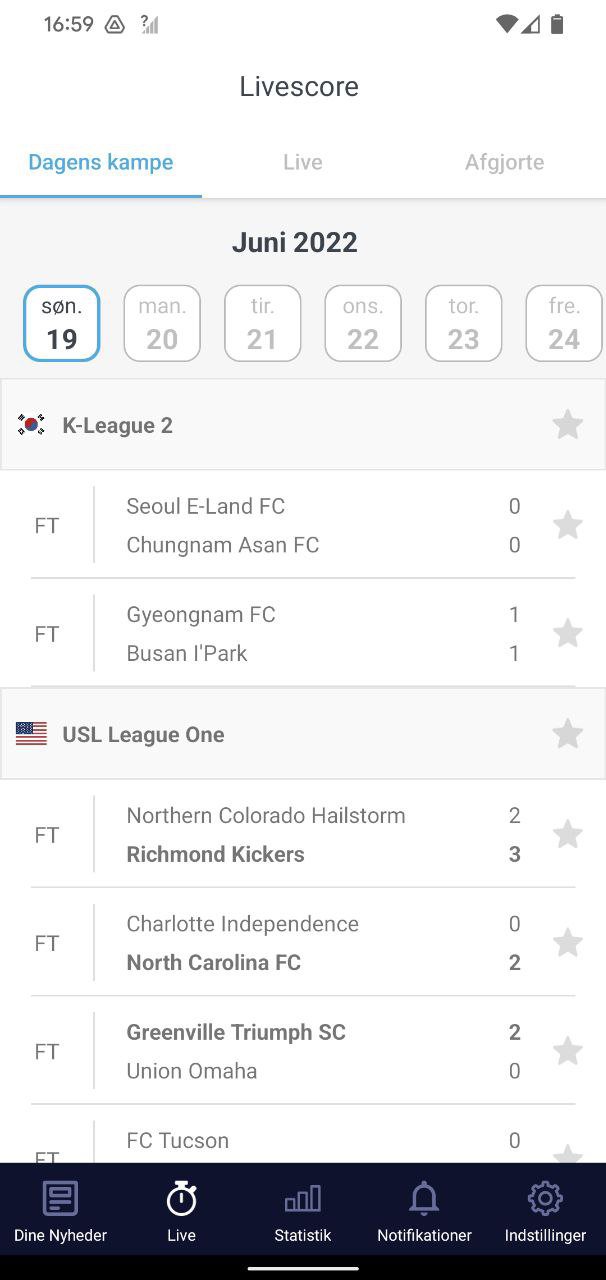Open Dine Nyheder news icon
This screenshot has height=1280, width=606.
(x=60, y=1198)
